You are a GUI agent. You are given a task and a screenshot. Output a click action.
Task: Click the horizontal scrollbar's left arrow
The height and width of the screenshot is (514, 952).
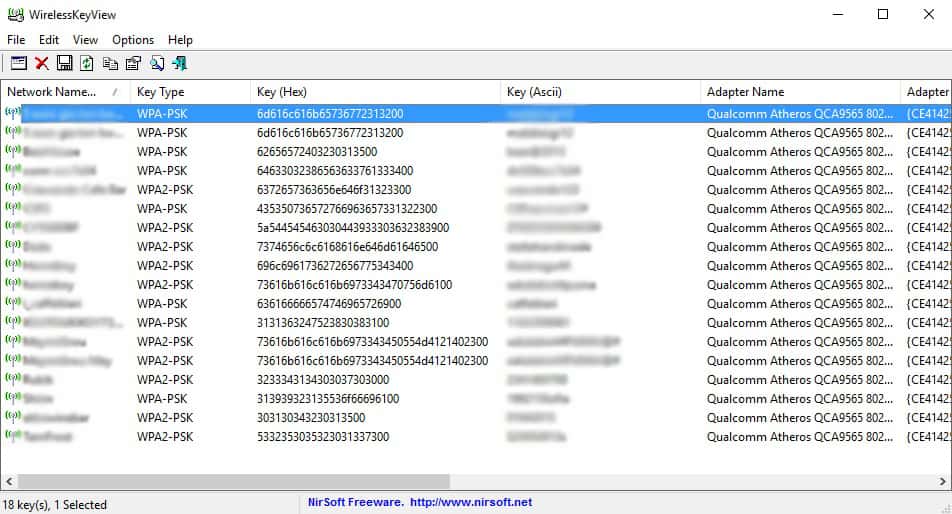[x=9, y=481]
